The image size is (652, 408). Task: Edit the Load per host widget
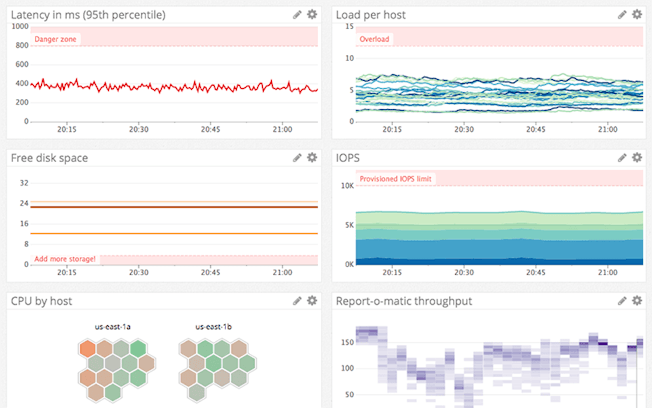click(623, 15)
